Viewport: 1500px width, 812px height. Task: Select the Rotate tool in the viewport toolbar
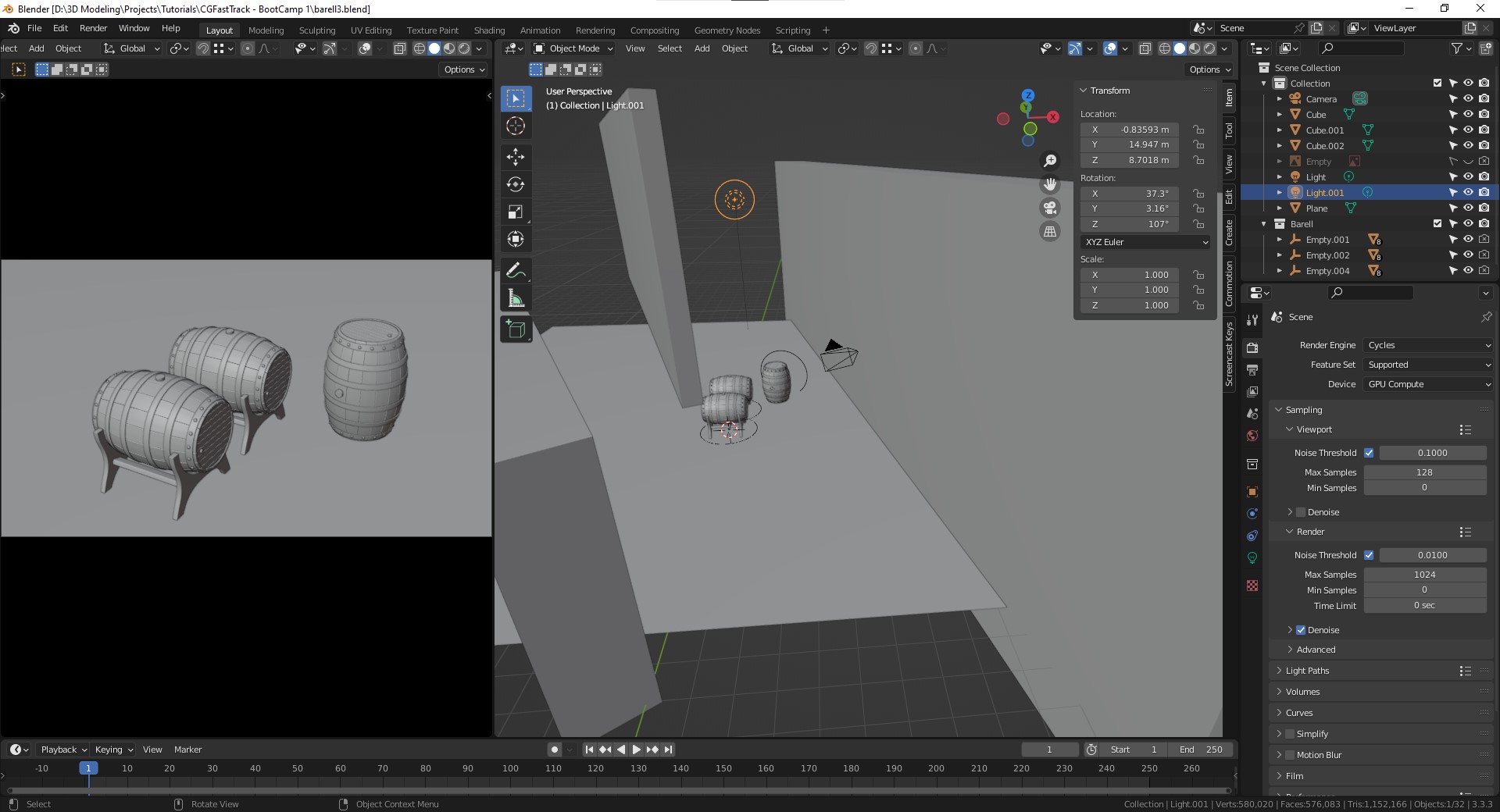tap(516, 185)
